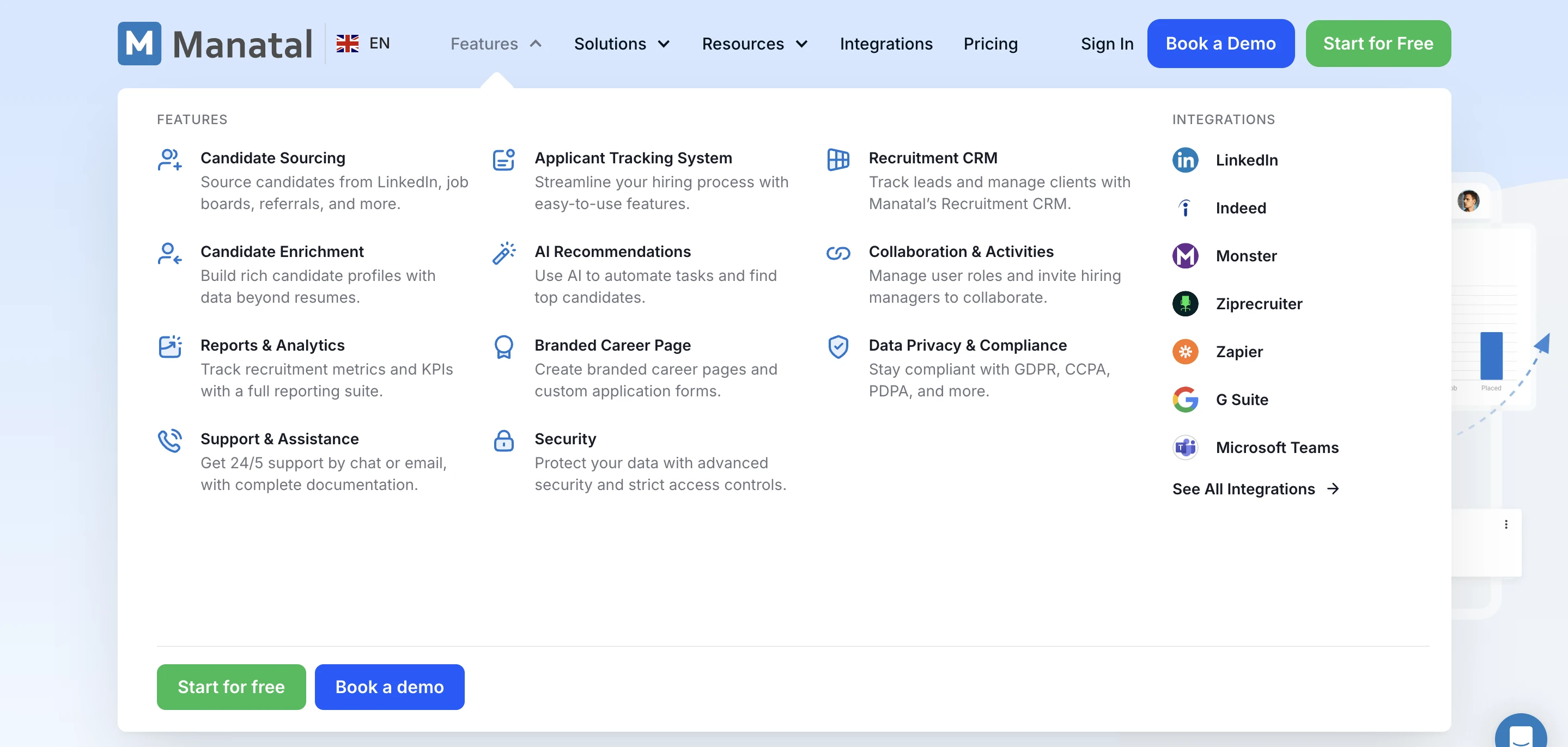Click the Manatal logo icon
This screenshot has width=1568, height=747.
coord(139,44)
